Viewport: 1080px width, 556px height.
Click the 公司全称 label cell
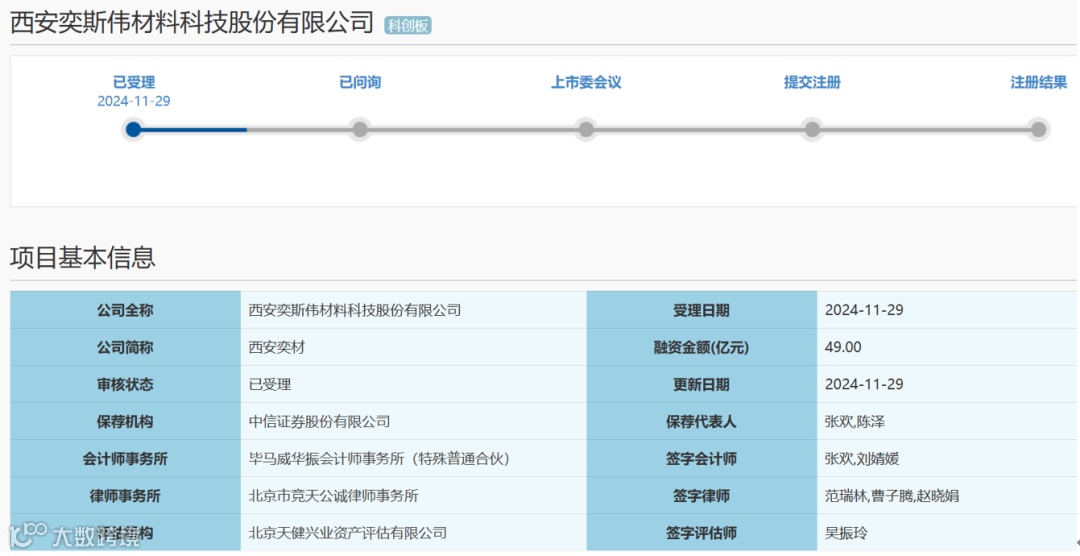[125, 310]
